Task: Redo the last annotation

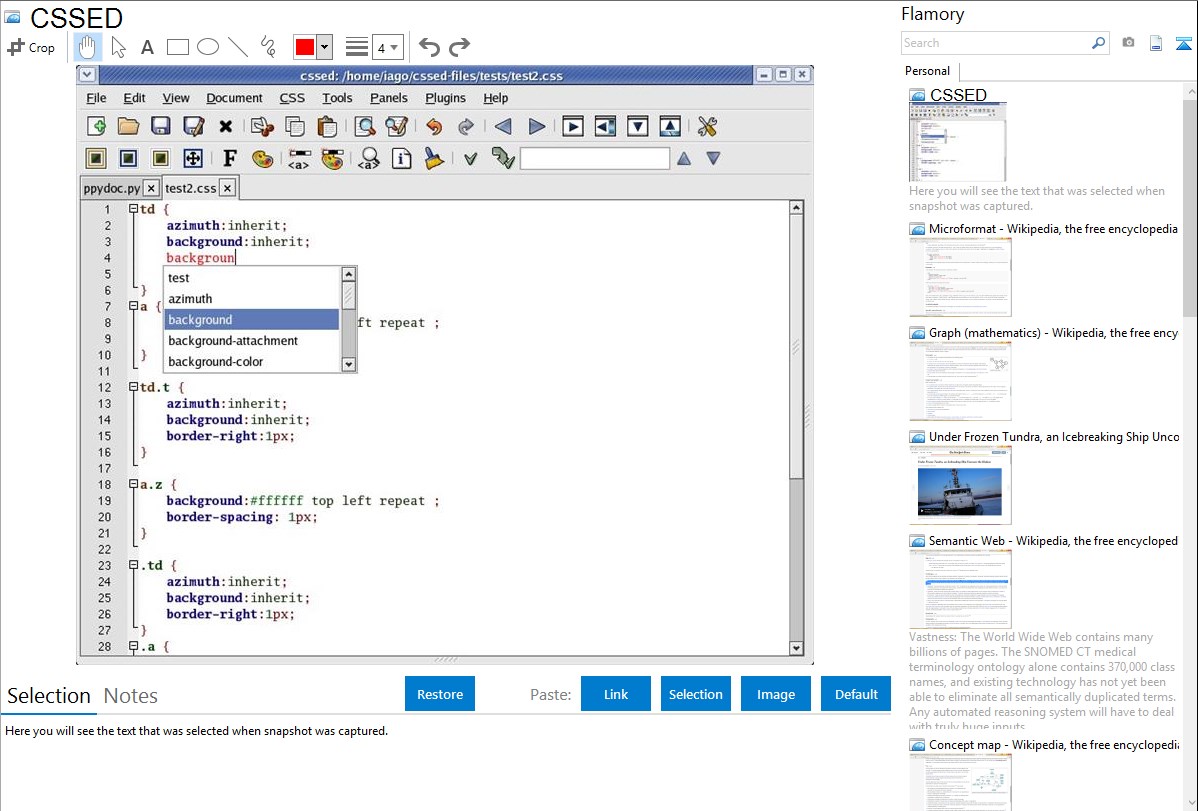Action: [x=459, y=47]
